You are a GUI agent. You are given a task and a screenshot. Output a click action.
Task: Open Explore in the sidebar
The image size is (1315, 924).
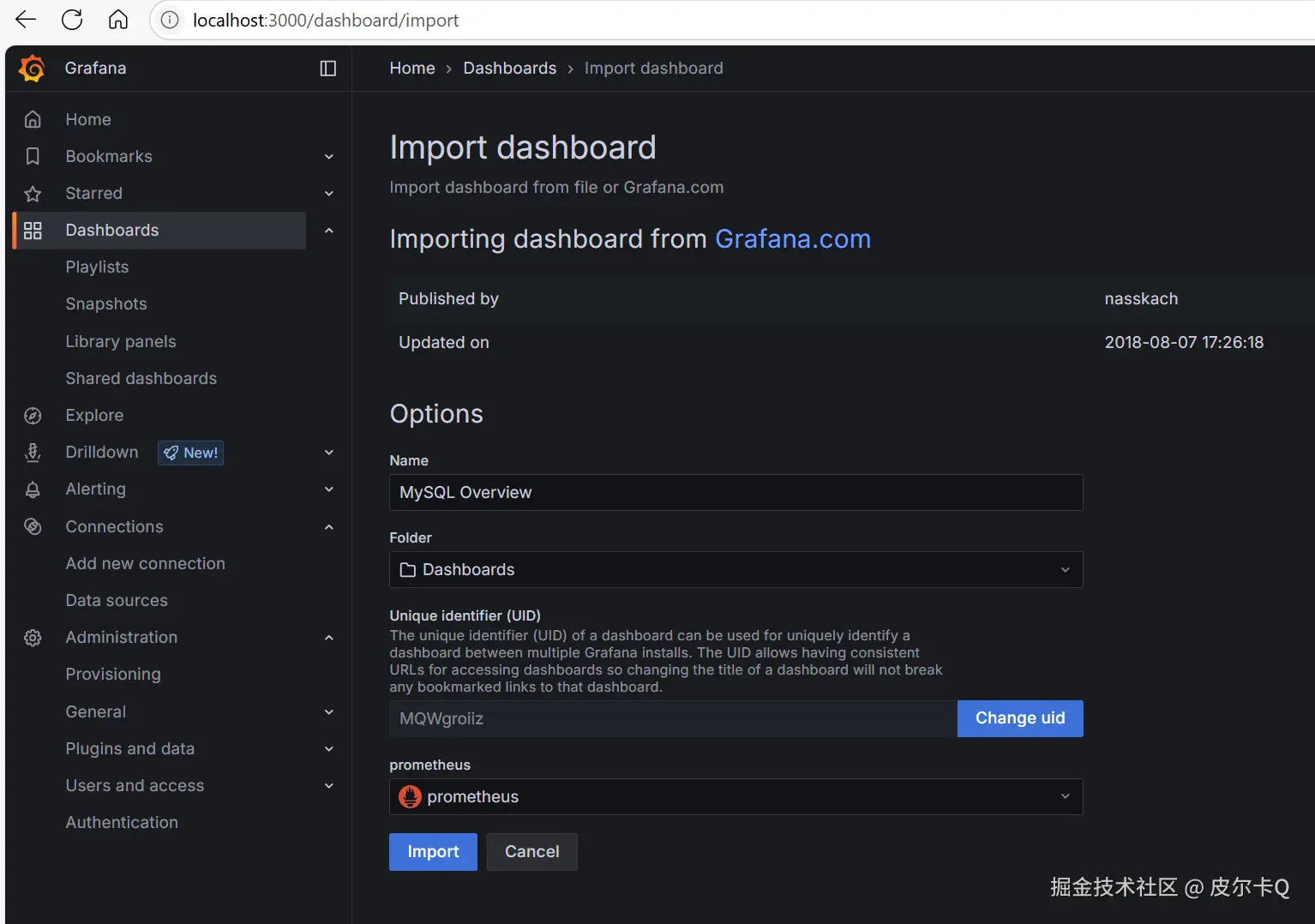click(x=94, y=416)
